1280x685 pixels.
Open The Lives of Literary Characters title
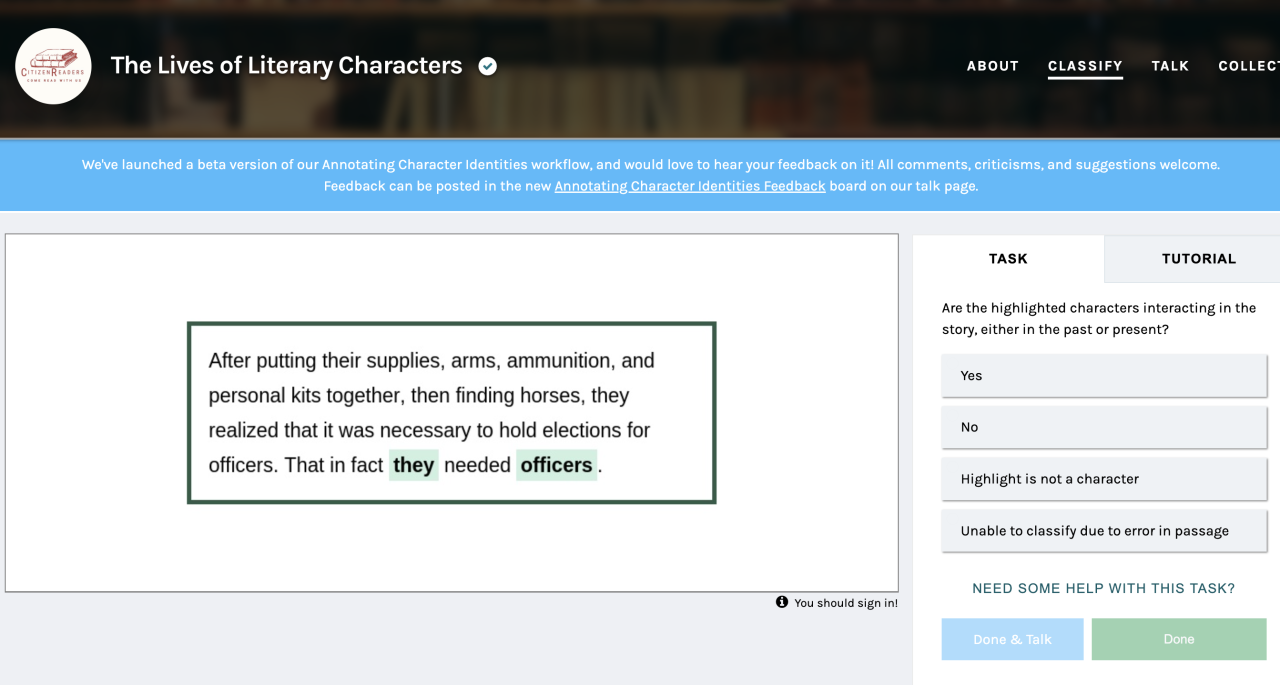286,66
